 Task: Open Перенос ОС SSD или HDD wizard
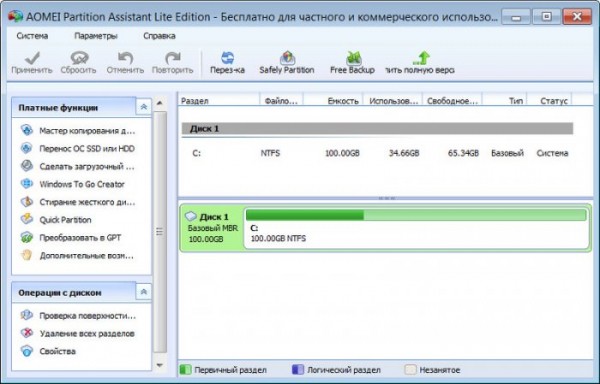[x=87, y=148]
